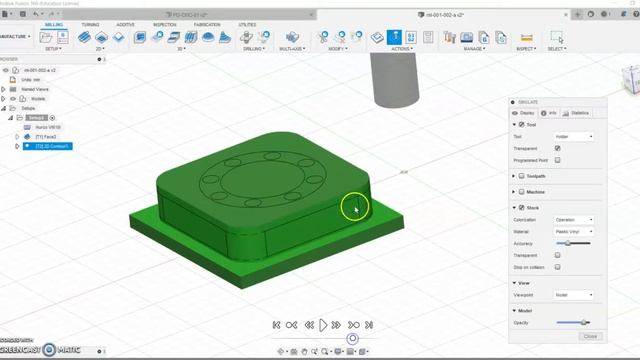Screen dimensions: 640x360
Task: Open the Manufacture workspace switcher
Action: click(16, 37)
